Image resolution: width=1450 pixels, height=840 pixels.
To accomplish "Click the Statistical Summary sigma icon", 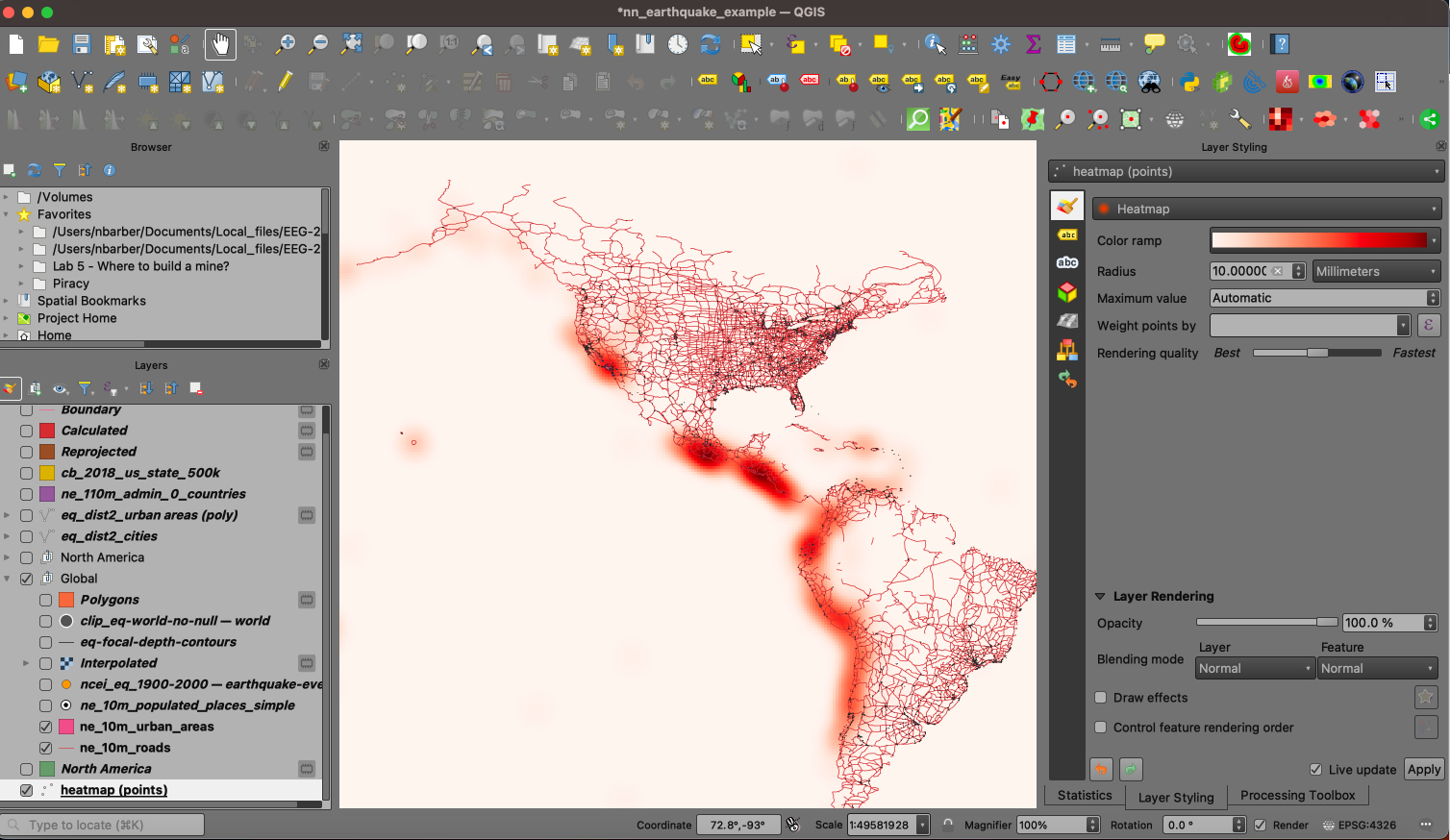I will 1034,44.
